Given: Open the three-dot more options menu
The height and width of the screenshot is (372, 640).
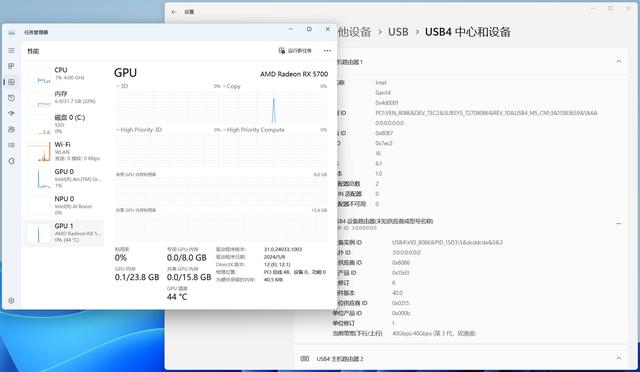Looking at the screenshot, I should [x=327, y=51].
